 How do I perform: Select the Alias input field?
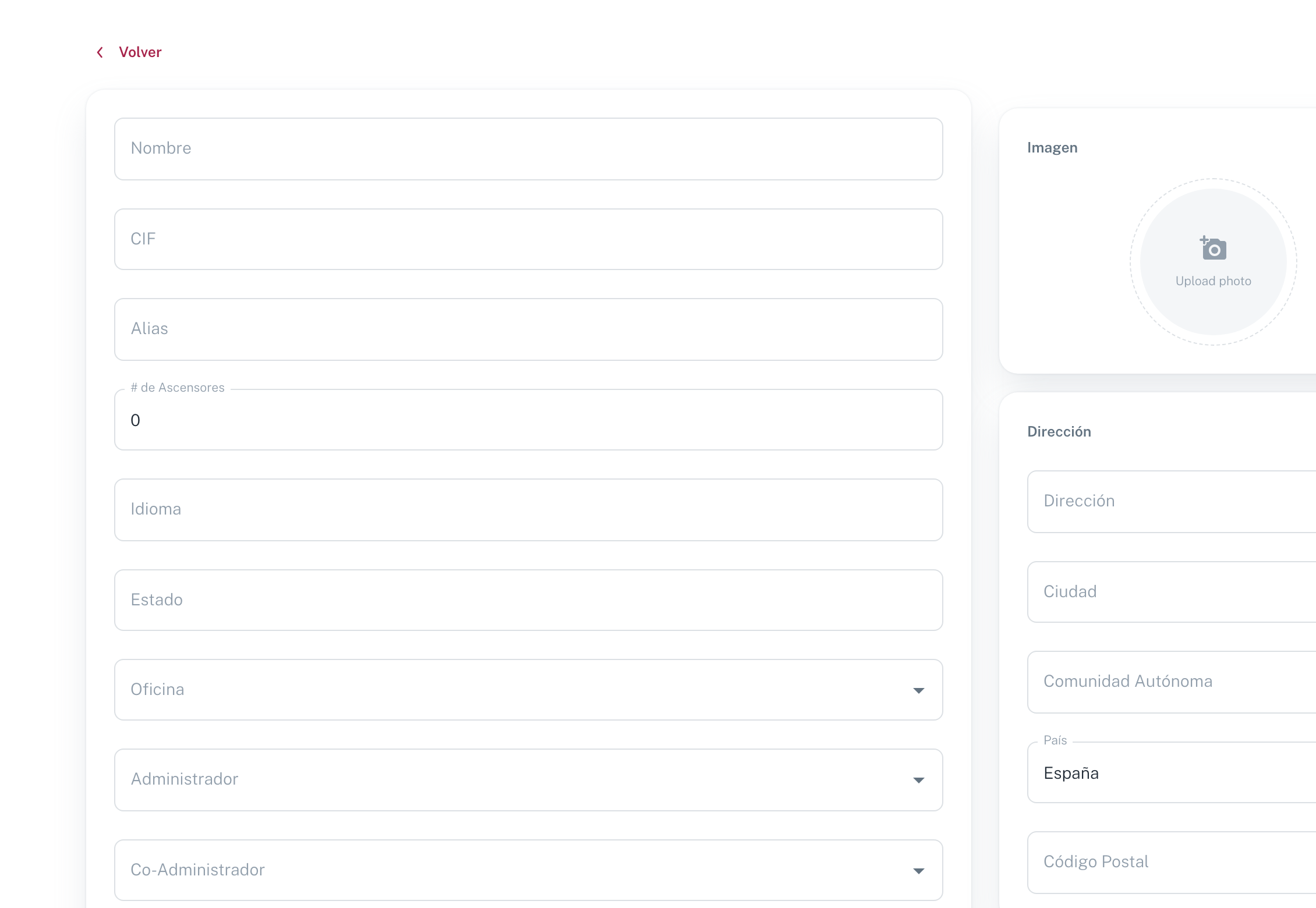pyautogui.click(x=528, y=329)
